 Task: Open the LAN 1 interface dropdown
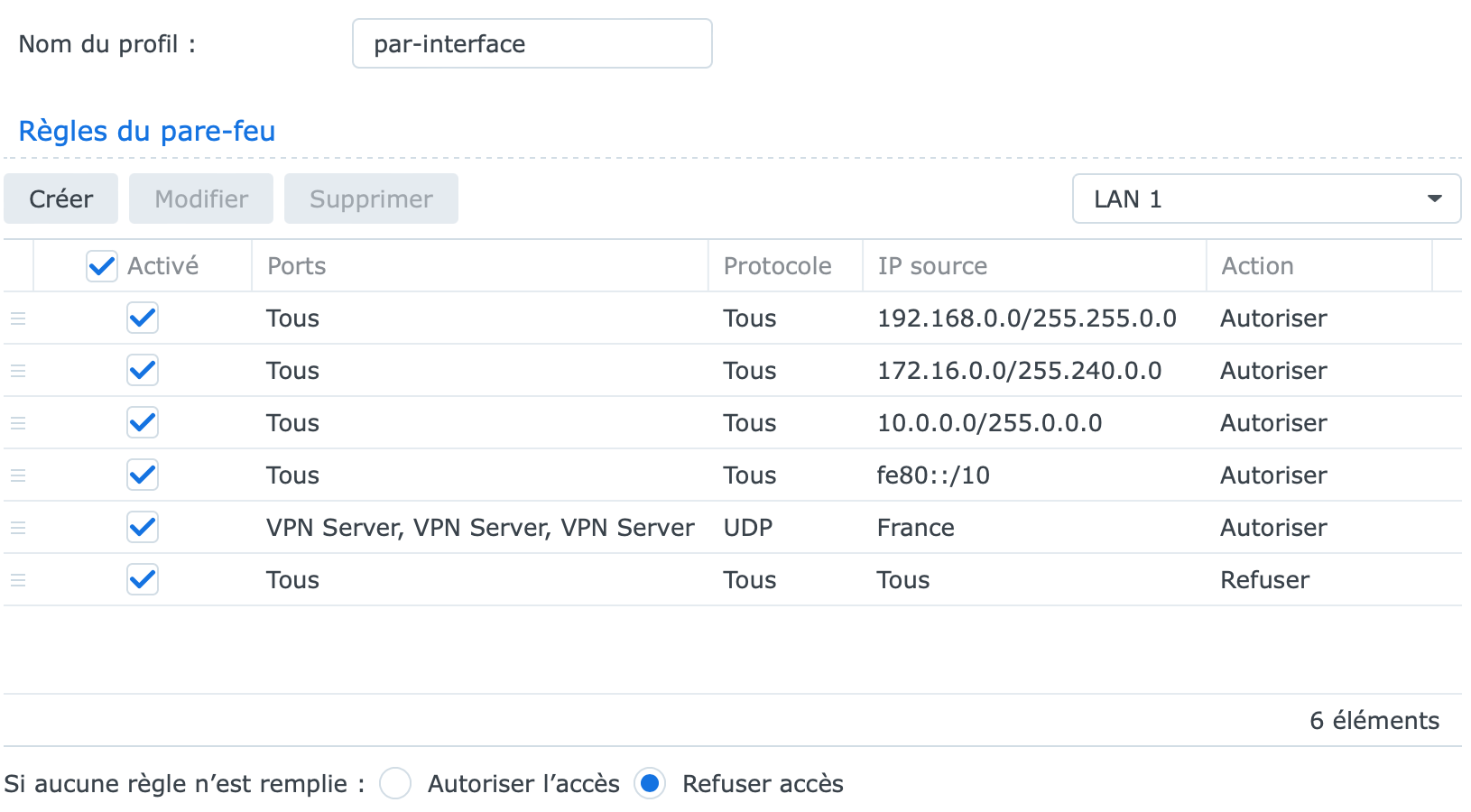click(x=1266, y=198)
